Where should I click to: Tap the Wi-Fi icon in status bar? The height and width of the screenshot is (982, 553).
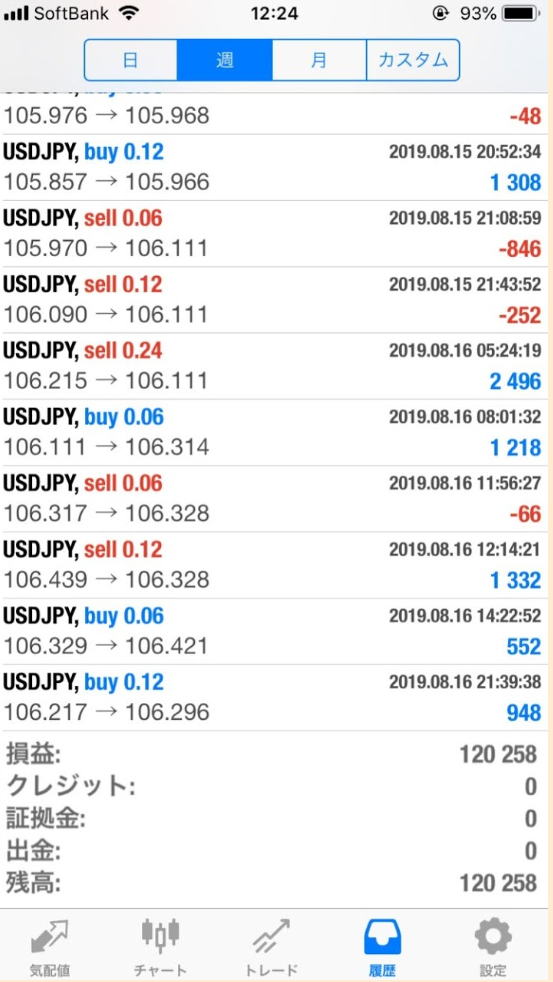click(128, 13)
